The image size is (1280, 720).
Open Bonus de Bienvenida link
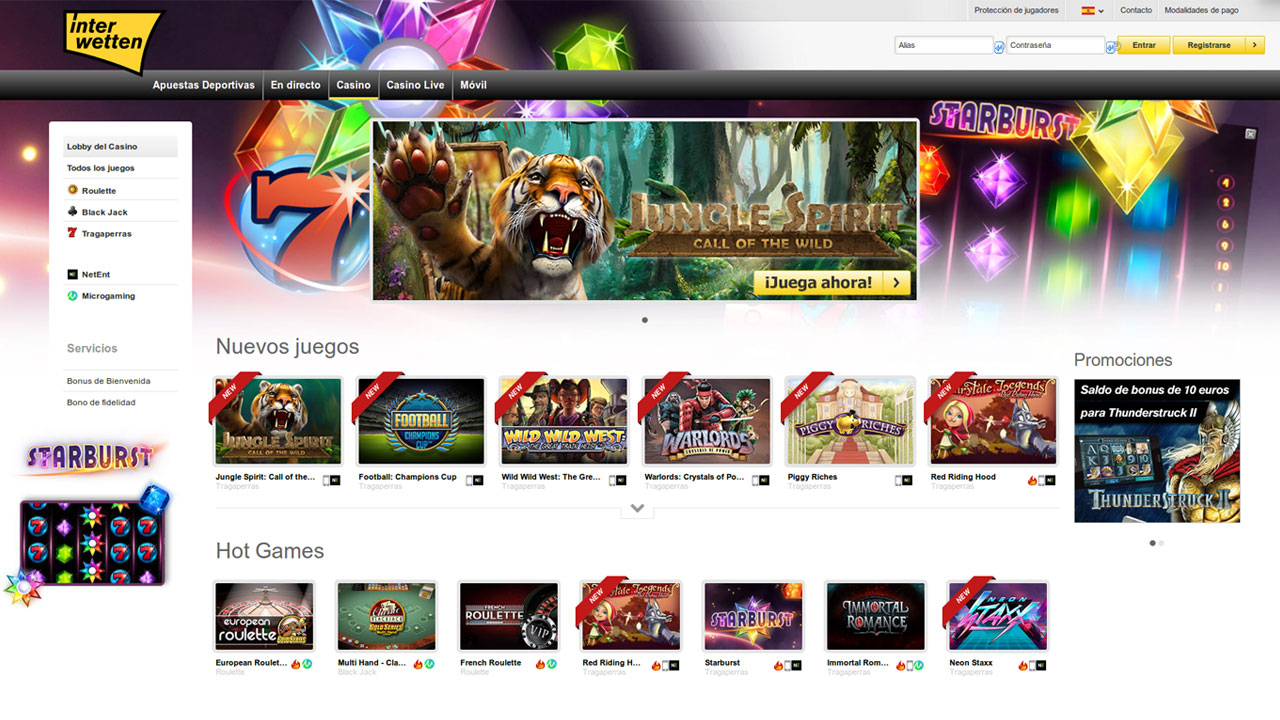pos(108,381)
